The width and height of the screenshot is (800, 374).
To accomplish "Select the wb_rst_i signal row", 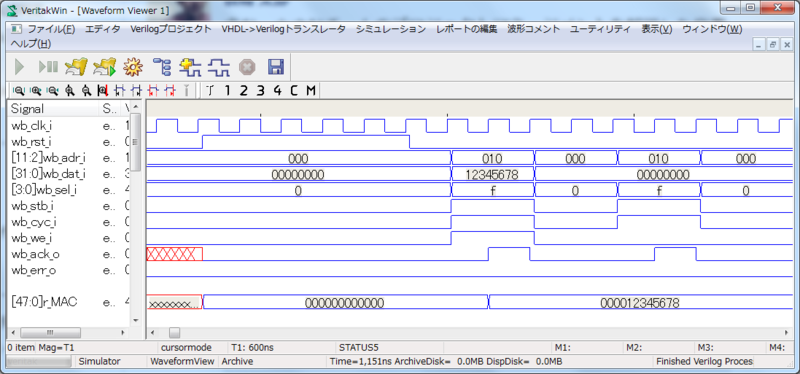I will pyautogui.click(x=69, y=141).
